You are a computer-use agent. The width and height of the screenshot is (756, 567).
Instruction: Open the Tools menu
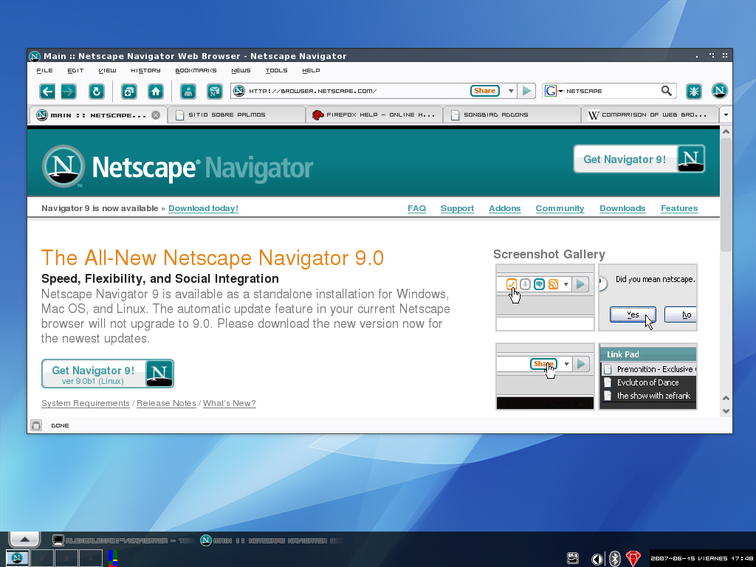tap(276, 70)
